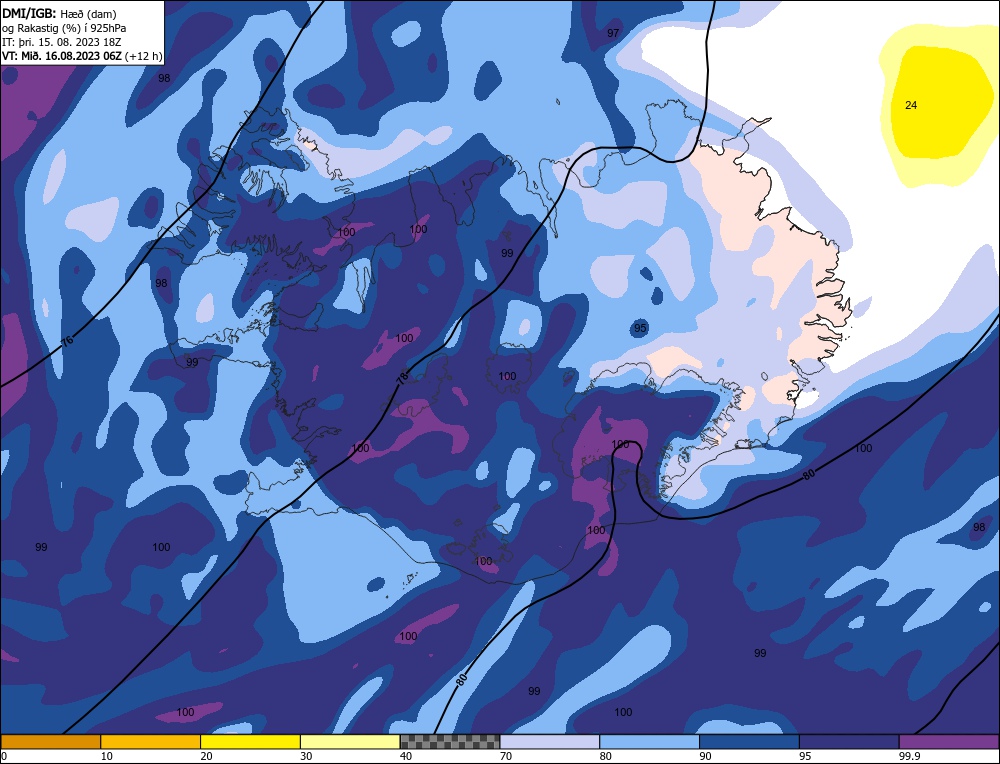This screenshot has height=764, width=1000.
Task: Select the 'VT: Mið. 16.08.2023 06Z' valid time line
Action: pyautogui.click(x=62, y=56)
